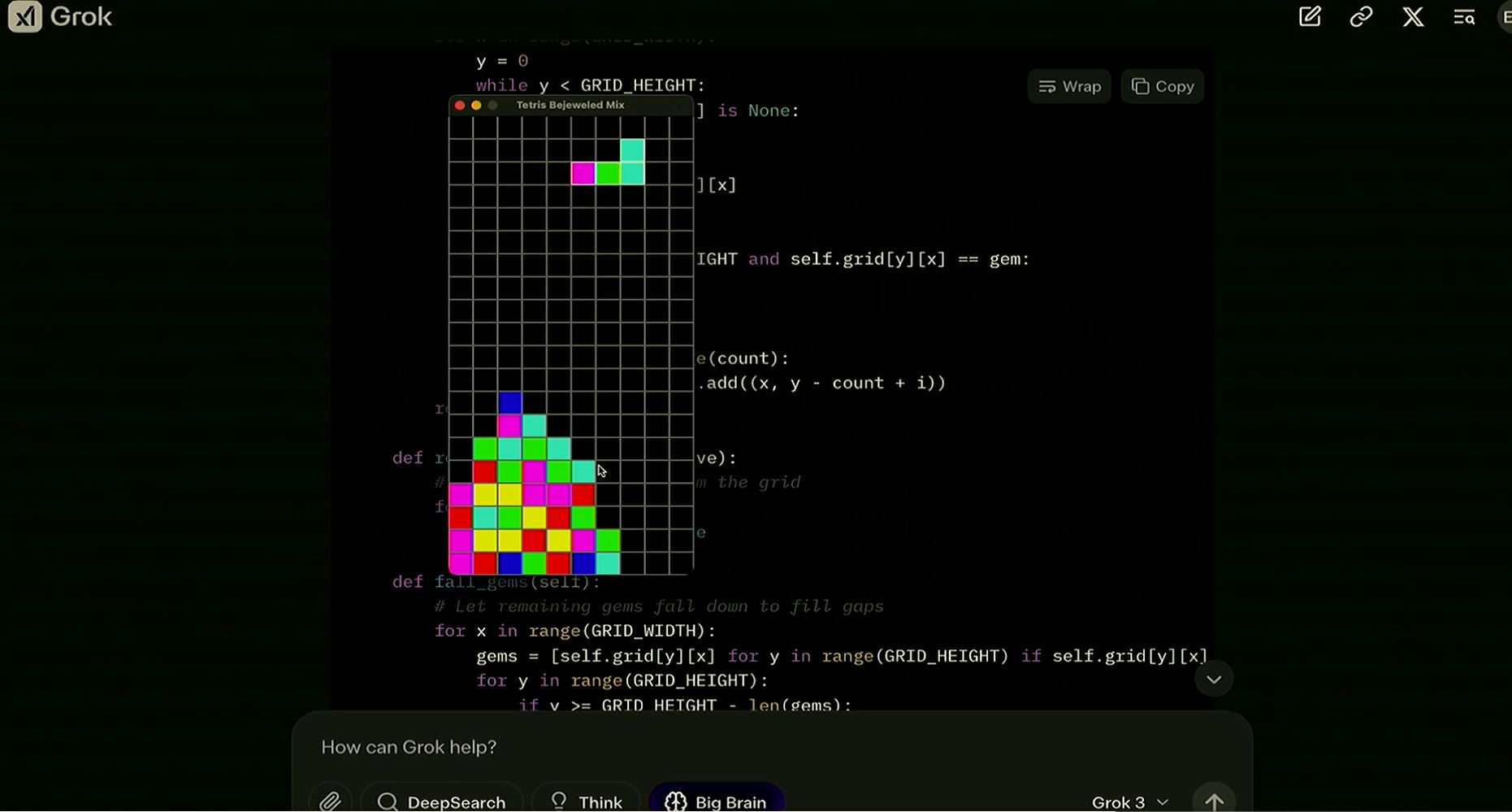Enable Think mode
This screenshot has width=1512, height=812.
pyautogui.click(x=585, y=801)
